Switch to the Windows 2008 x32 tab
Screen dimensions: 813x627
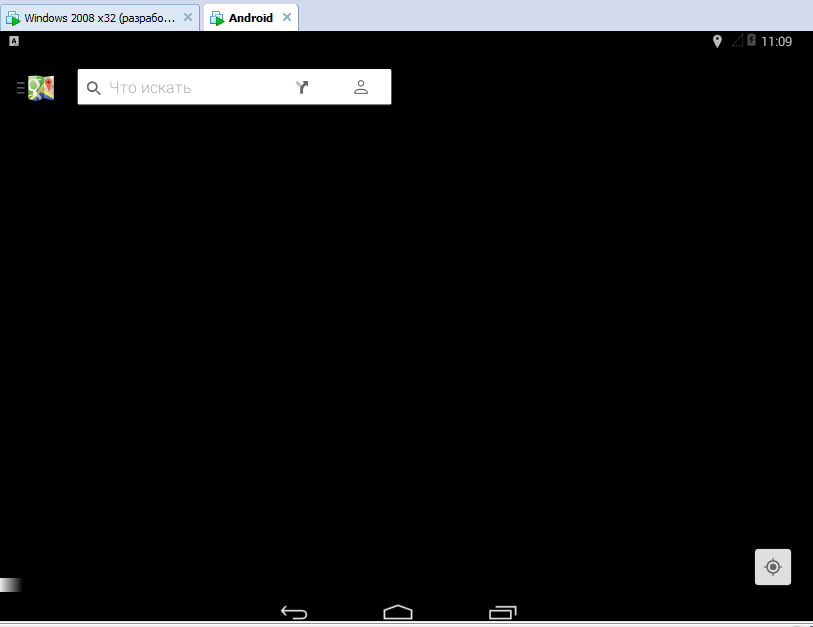(98, 18)
